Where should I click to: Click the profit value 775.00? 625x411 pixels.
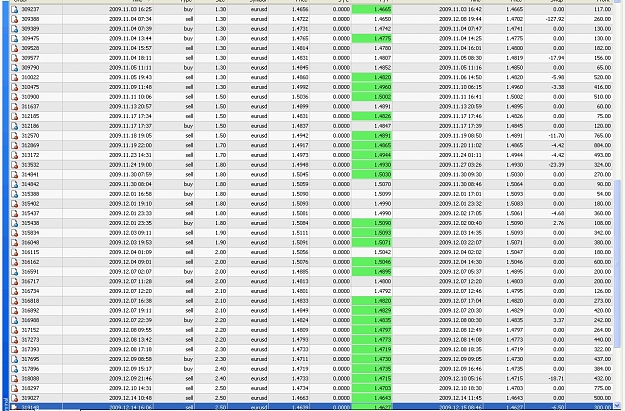[602, 388]
